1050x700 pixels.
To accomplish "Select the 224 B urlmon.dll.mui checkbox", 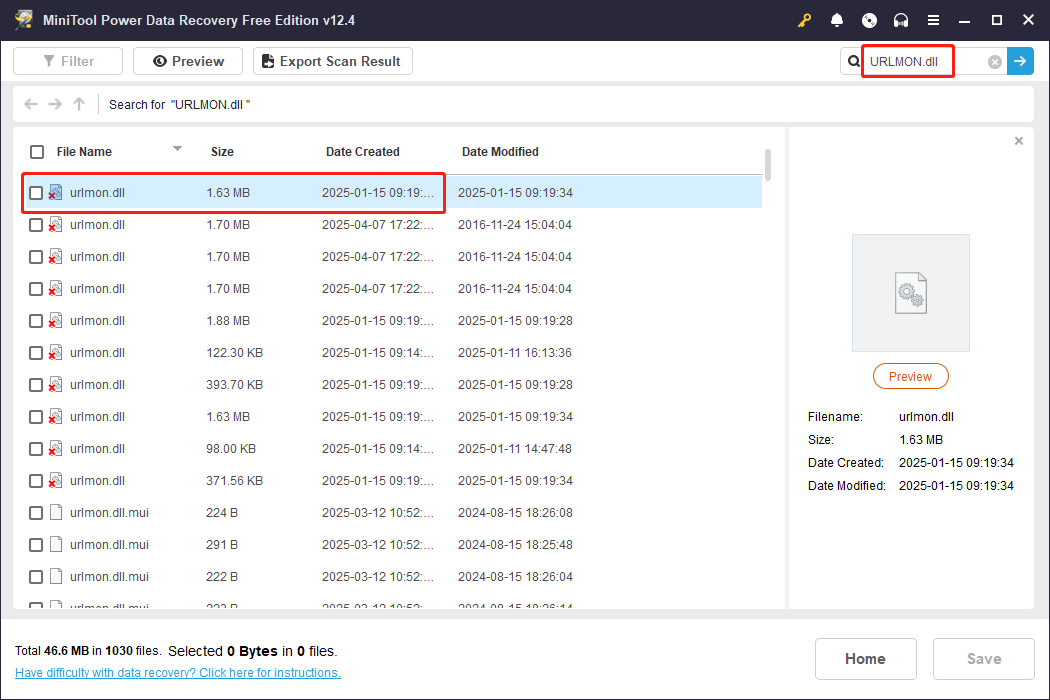I will (x=36, y=513).
